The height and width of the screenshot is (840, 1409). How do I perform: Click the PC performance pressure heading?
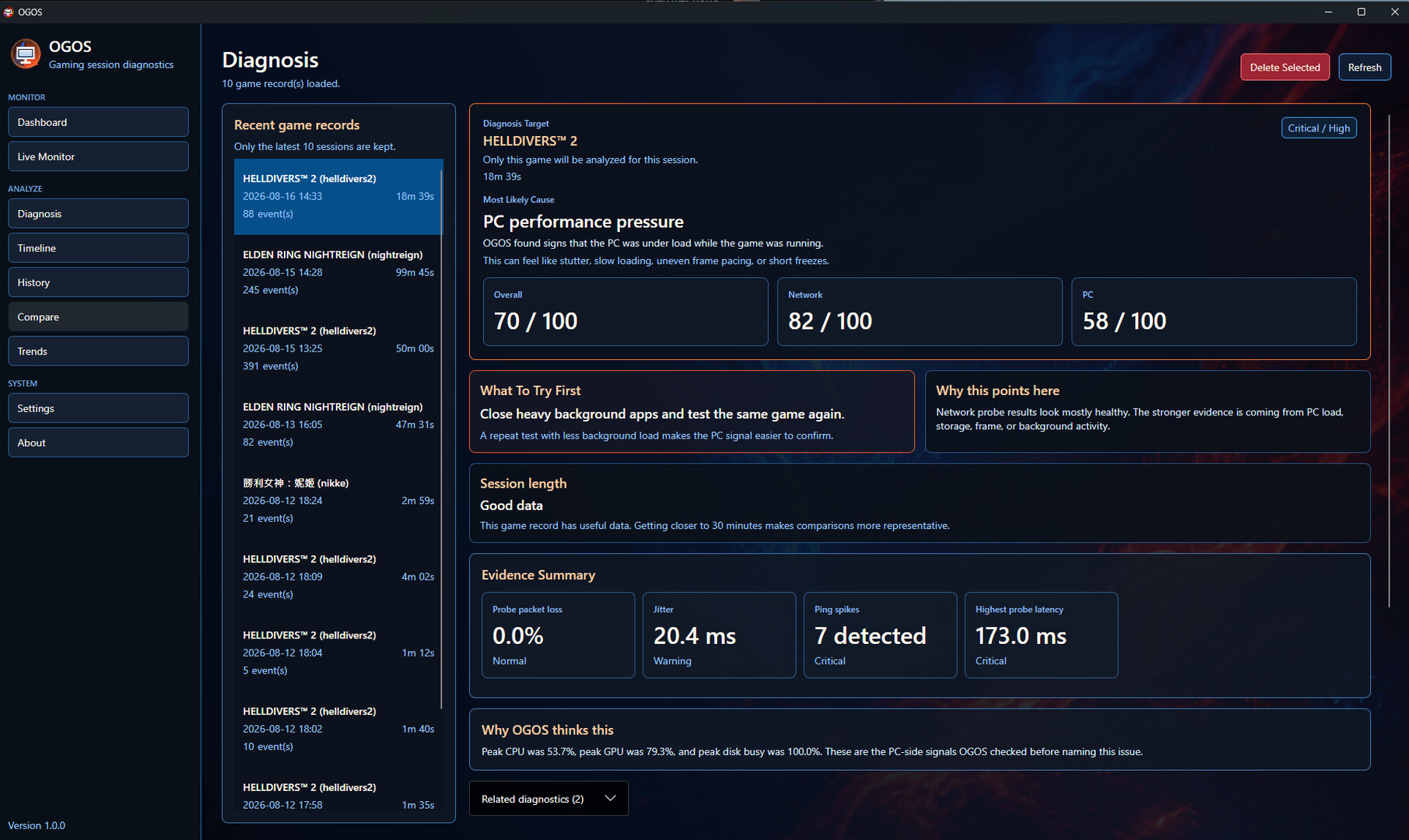point(583,222)
